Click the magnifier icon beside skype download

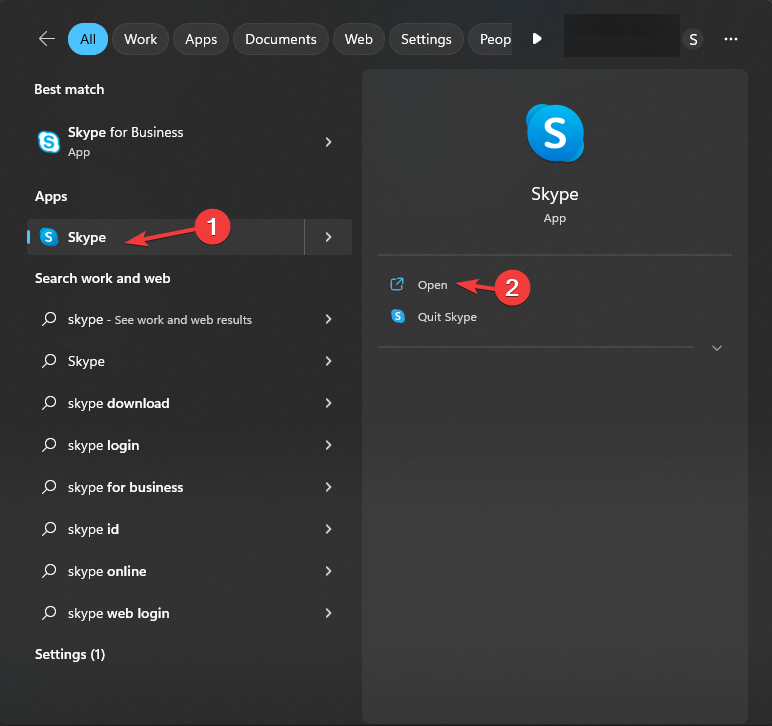click(49, 403)
